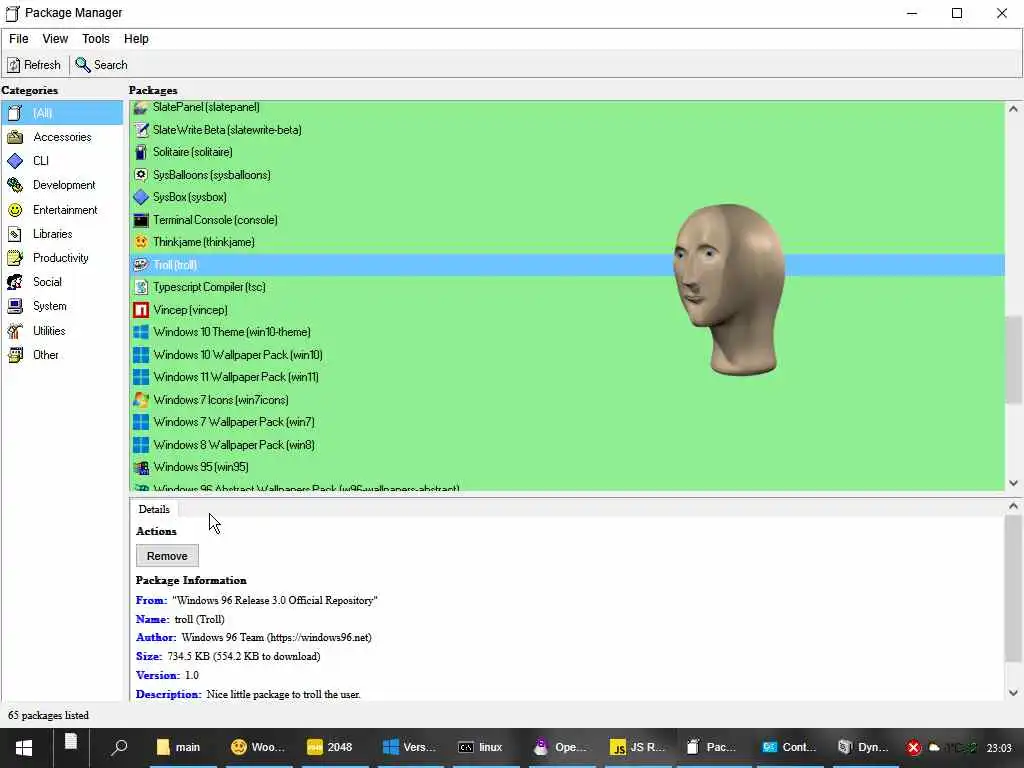Screen dimensions: 1024x768
Task: Open the Search tool
Action: pyautogui.click(x=101, y=65)
